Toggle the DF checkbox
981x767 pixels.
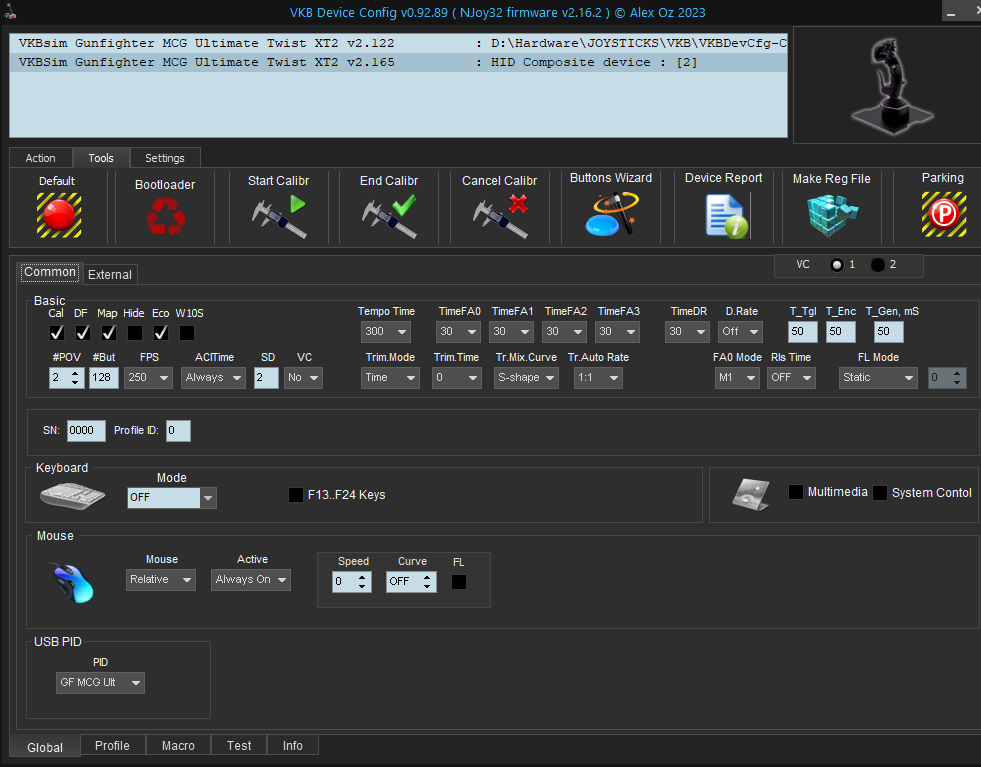click(x=83, y=333)
